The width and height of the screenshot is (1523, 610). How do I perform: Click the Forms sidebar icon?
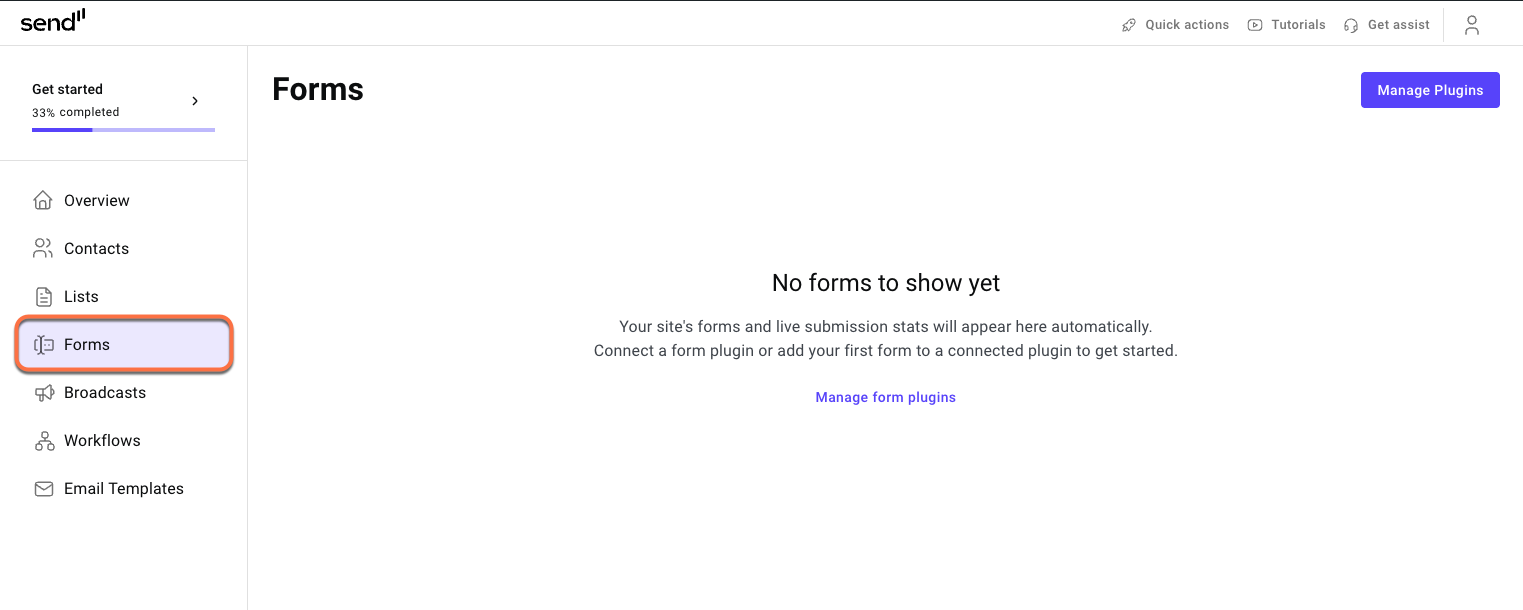[x=43, y=344]
